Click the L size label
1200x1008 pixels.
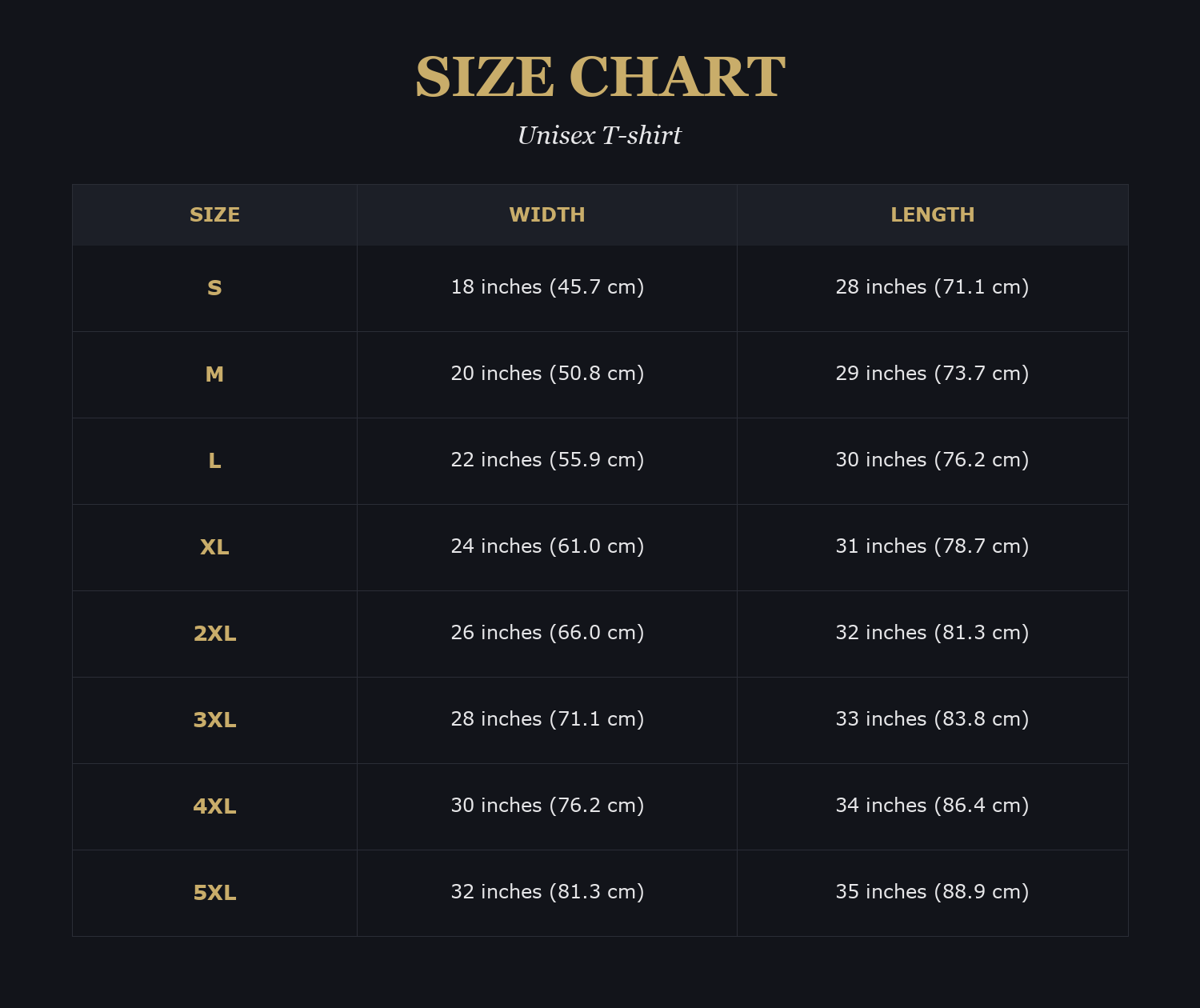tap(214, 461)
